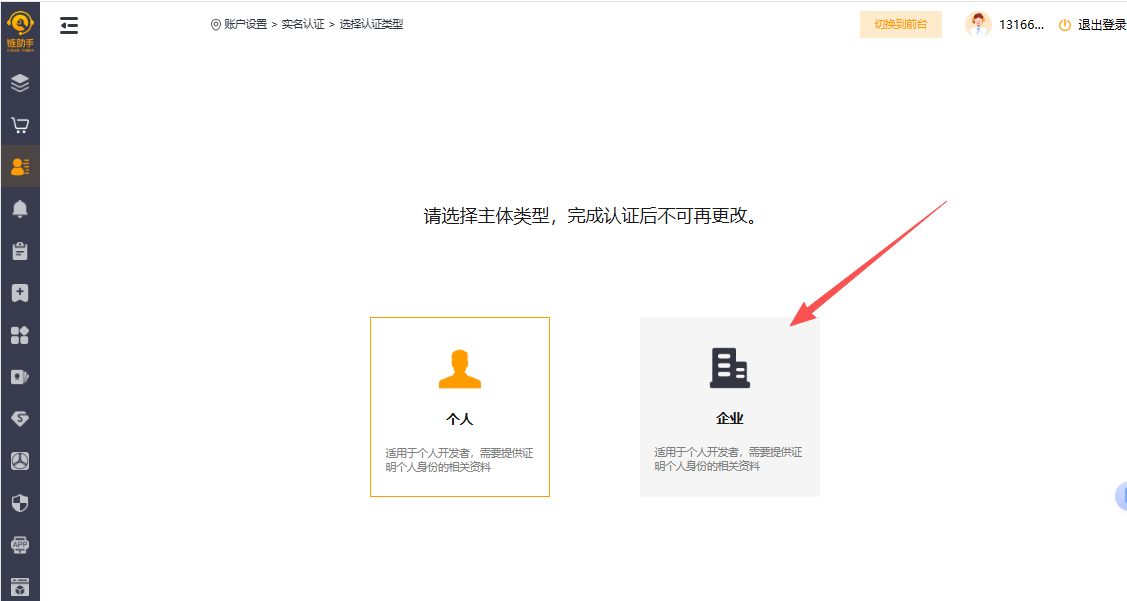Image resolution: width=1127 pixels, height=601 pixels.
Task: Click 退出登录 to log out
Action: pyautogui.click(x=1101, y=25)
